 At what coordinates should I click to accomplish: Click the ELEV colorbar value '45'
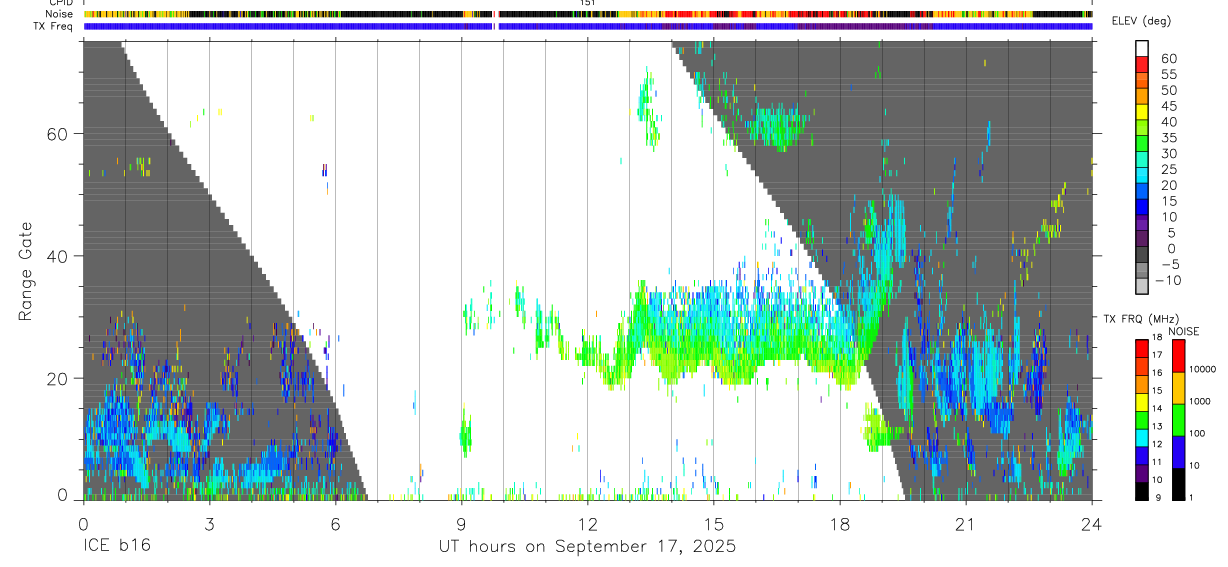pyautogui.click(x=1168, y=106)
